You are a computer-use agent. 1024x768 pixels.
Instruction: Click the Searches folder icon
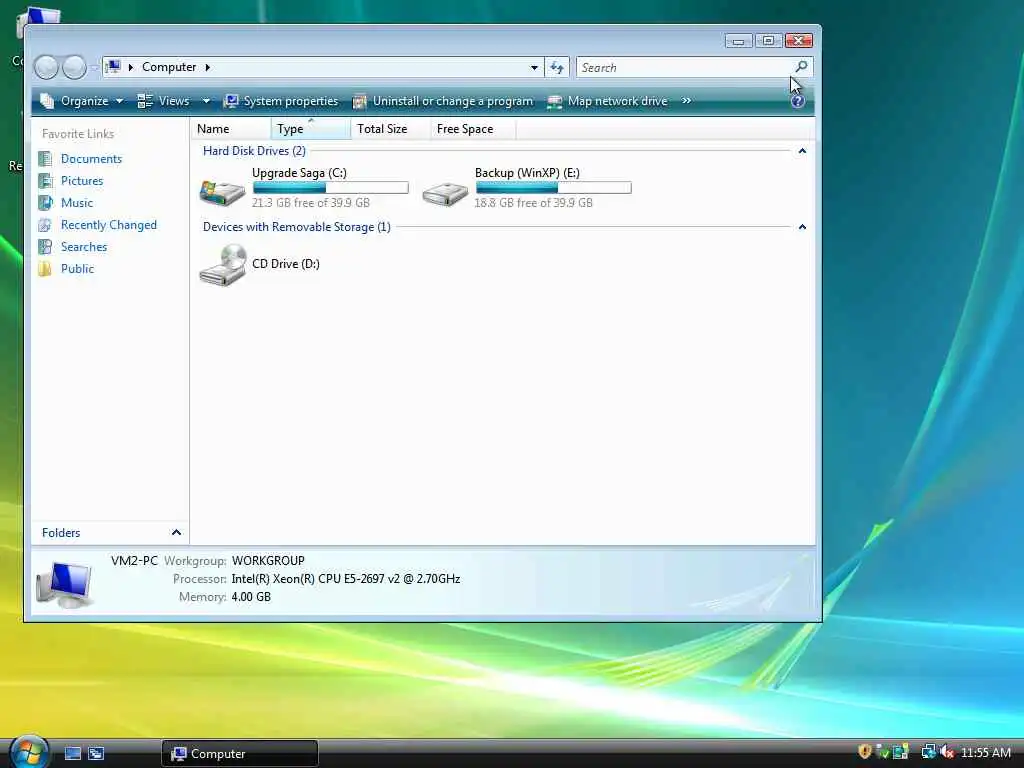(x=45, y=247)
